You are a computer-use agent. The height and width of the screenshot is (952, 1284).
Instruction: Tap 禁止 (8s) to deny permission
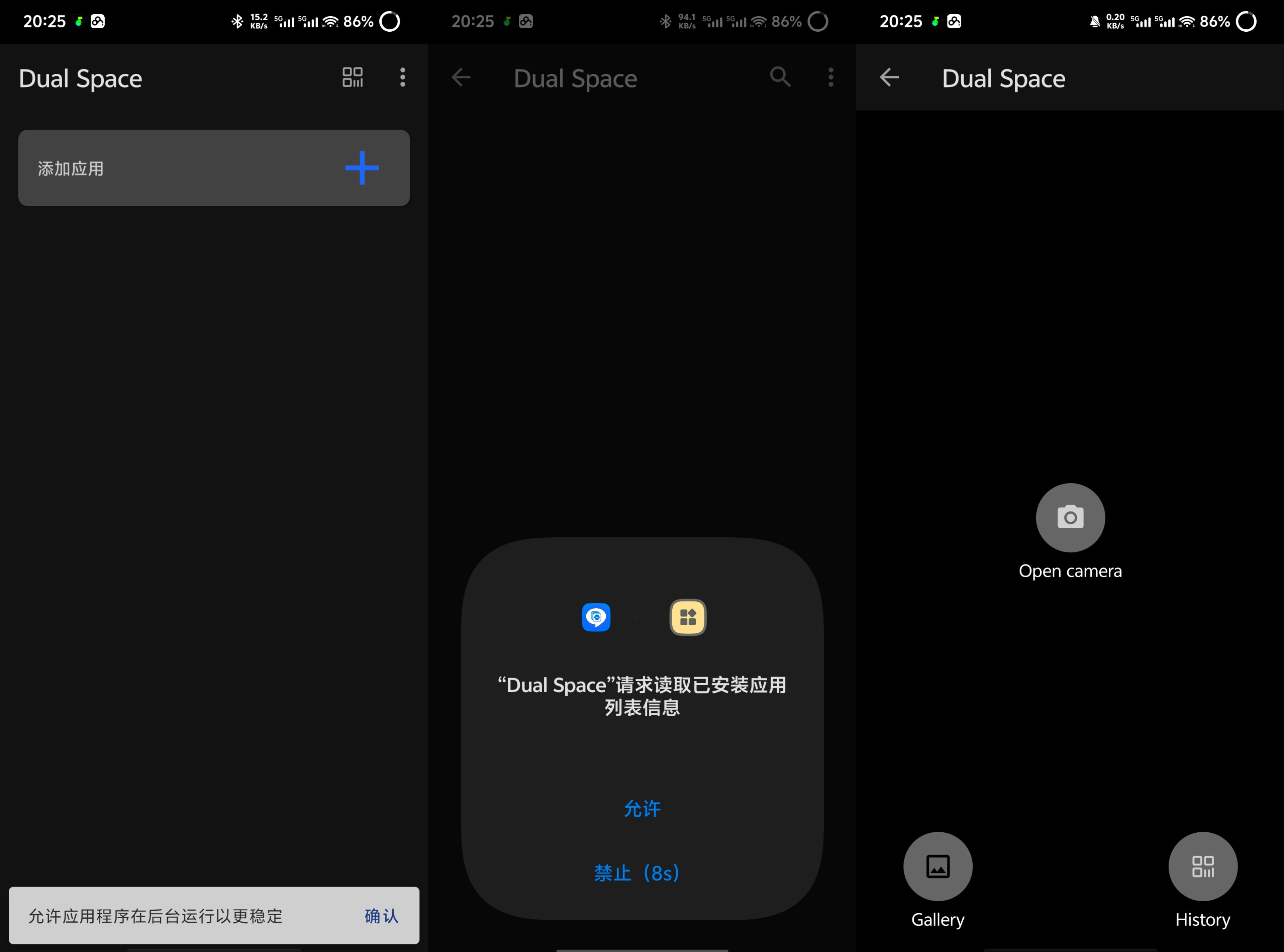point(637,873)
